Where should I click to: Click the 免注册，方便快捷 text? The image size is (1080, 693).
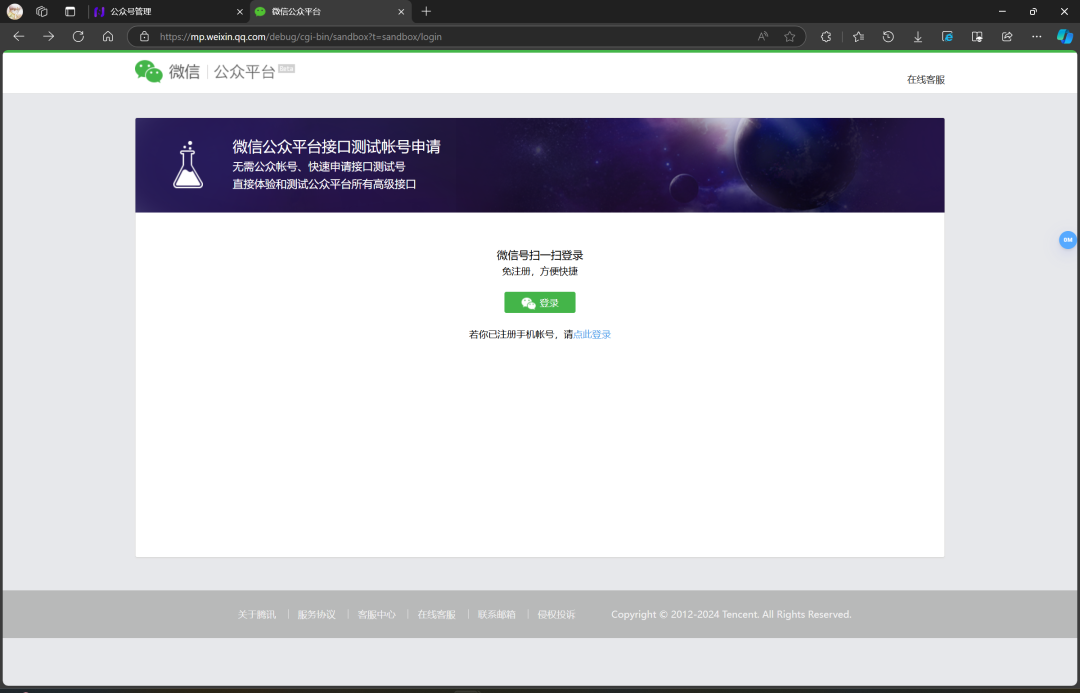tap(539, 271)
